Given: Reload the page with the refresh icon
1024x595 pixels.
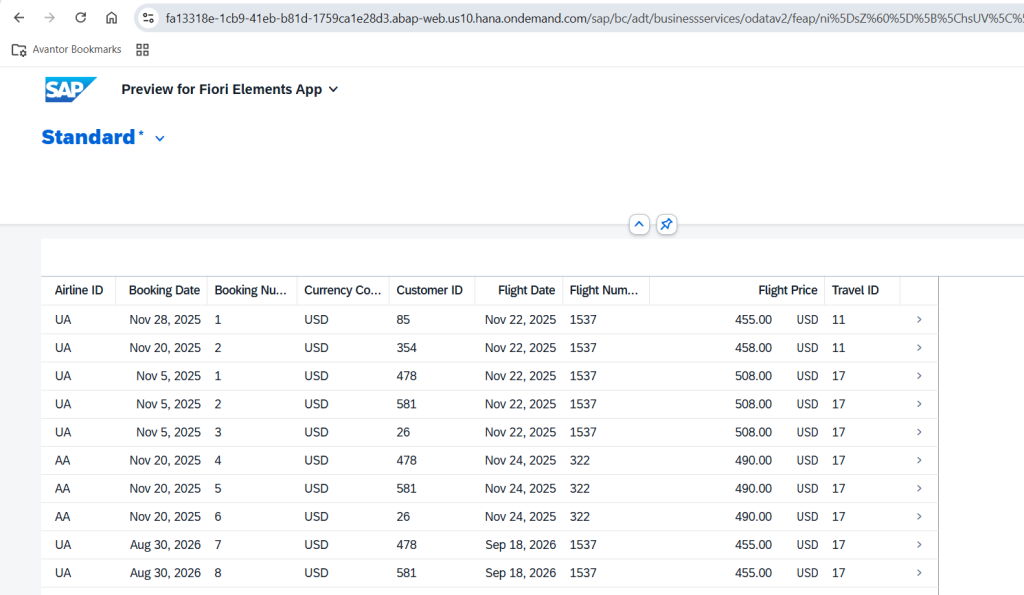Looking at the screenshot, I should click(x=80, y=18).
